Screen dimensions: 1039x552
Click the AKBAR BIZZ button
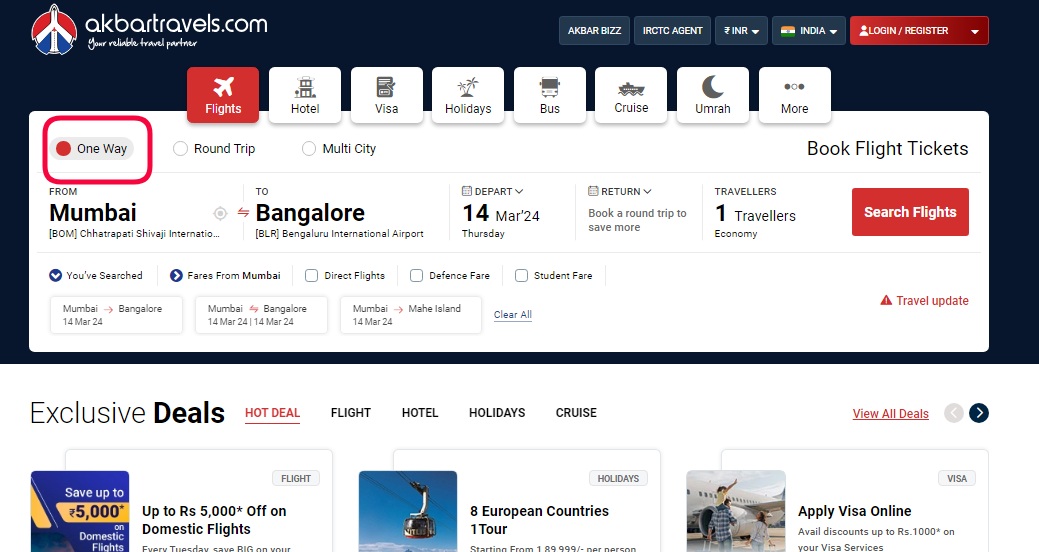point(594,30)
